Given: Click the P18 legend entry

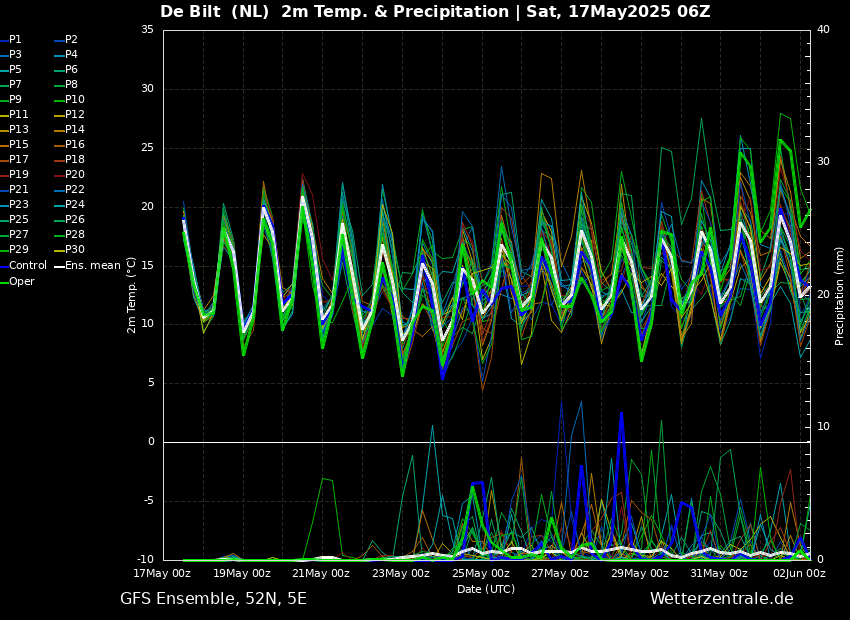Looking at the screenshot, I should coord(75,160).
